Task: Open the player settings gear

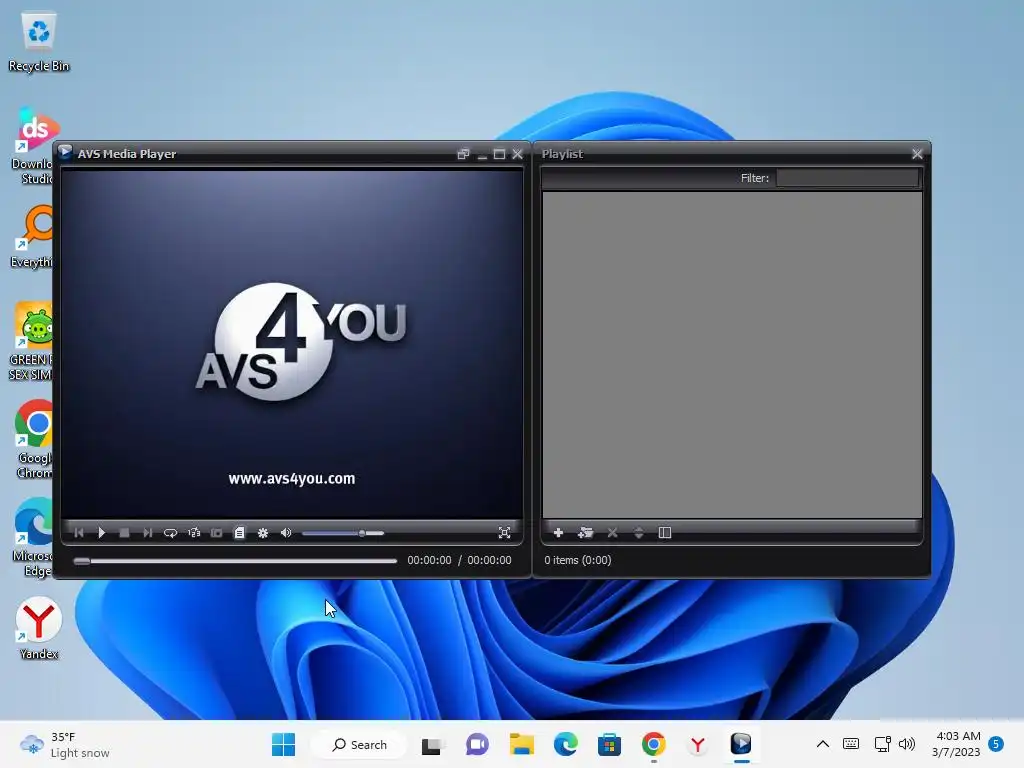Action: [x=263, y=533]
